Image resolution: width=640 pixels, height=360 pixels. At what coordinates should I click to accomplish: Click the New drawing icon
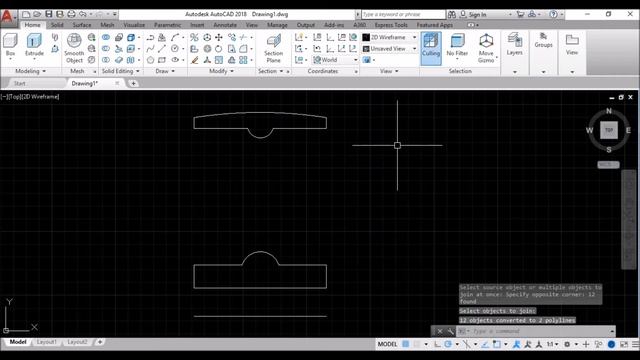point(26,14)
